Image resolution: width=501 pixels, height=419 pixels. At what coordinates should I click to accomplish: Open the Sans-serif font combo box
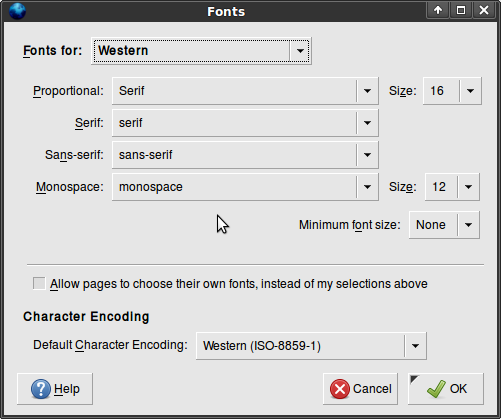(245, 155)
